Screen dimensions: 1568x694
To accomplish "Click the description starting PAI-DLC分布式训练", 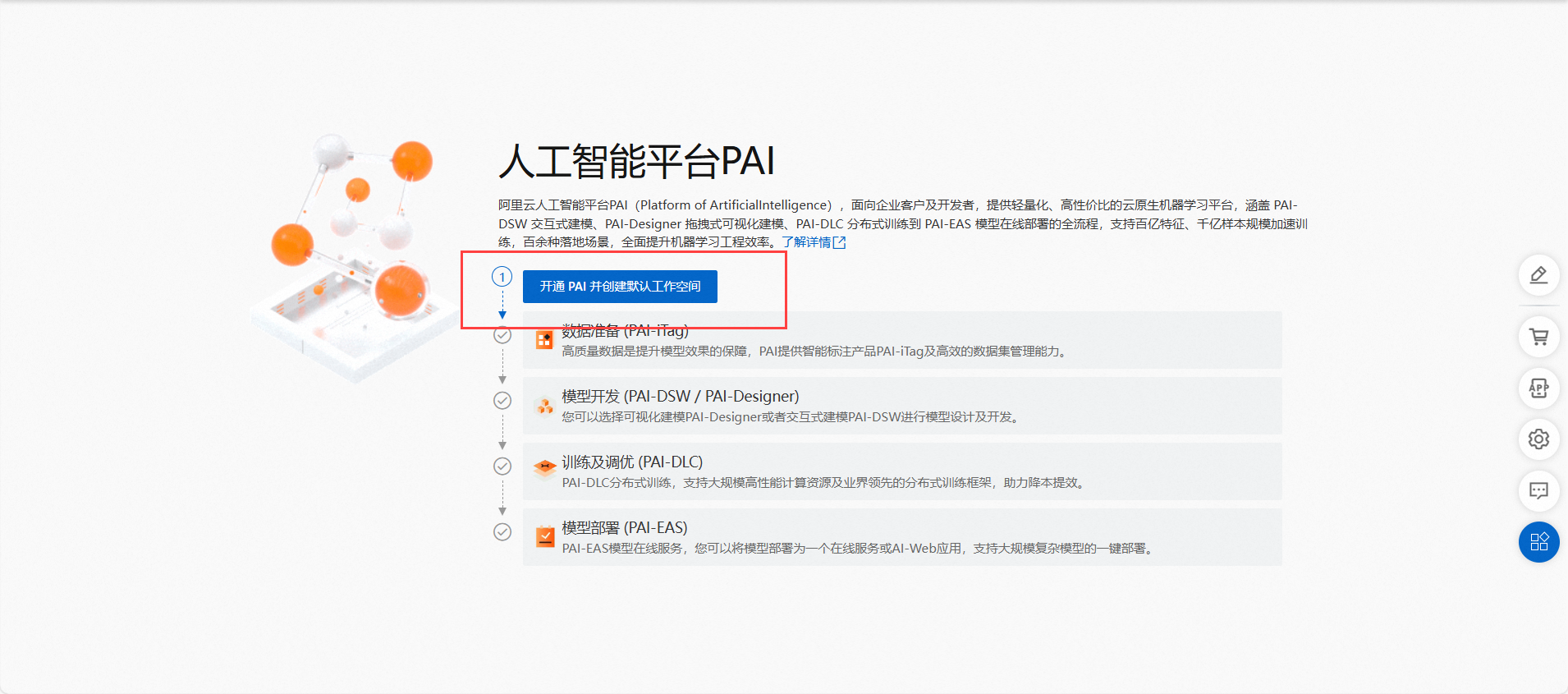I will (x=825, y=483).
